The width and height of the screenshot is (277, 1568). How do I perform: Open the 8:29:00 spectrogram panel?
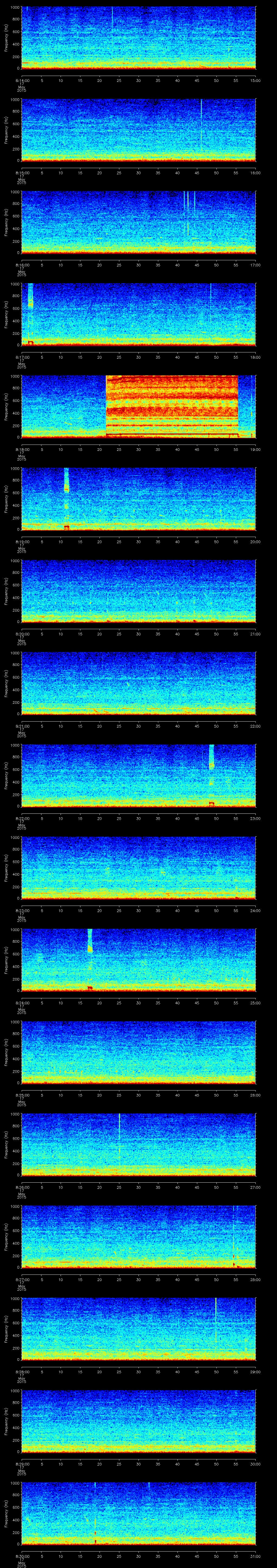coord(138,1421)
